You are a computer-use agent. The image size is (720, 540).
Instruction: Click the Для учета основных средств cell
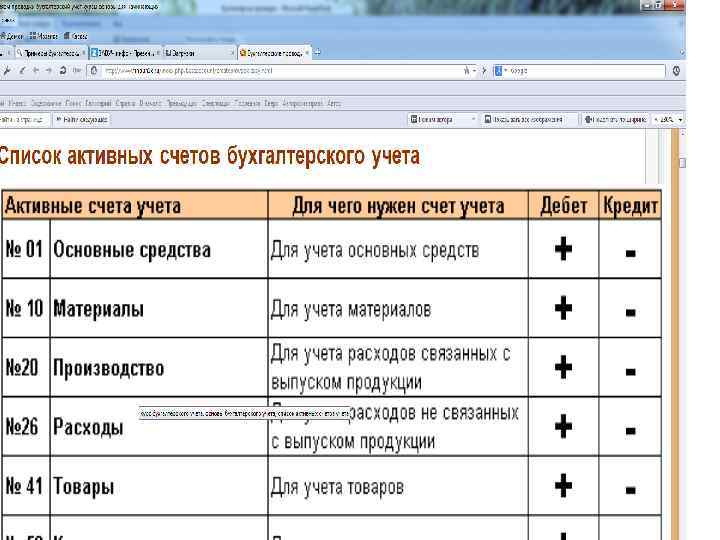pos(398,250)
